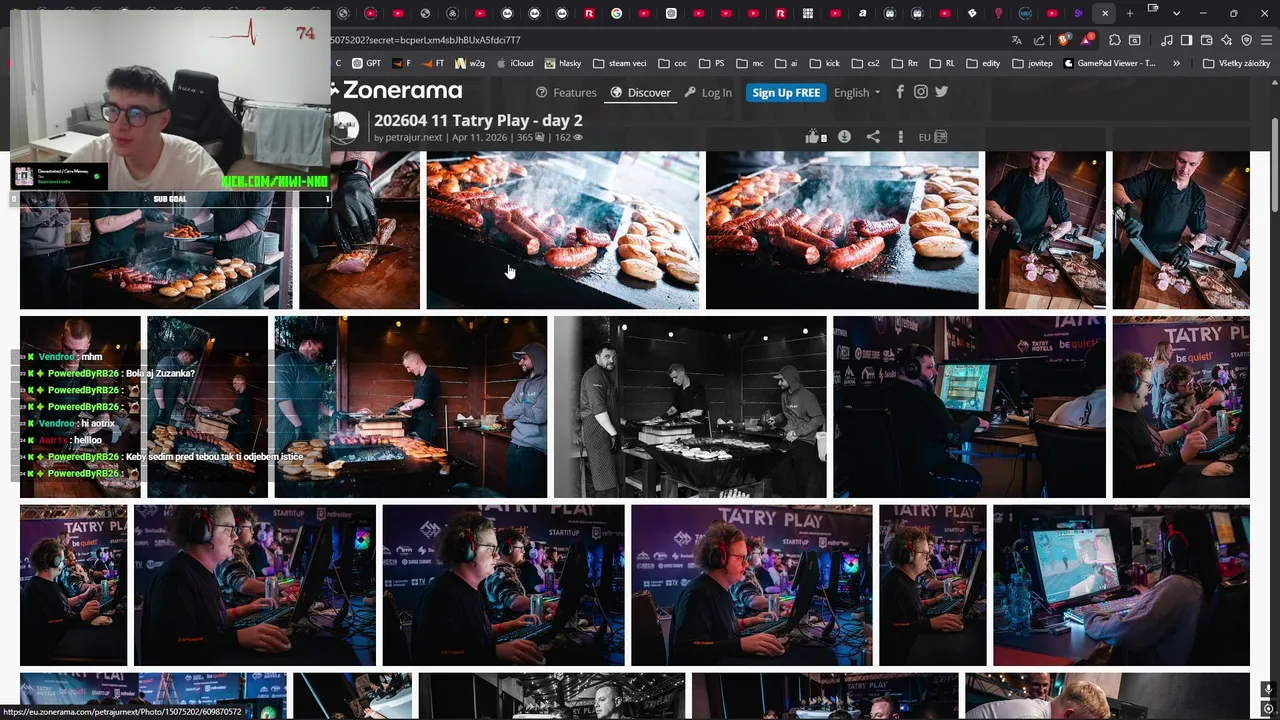Open the GPT bookmark
The width and height of the screenshot is (1280, 720).
pos(366,63)
